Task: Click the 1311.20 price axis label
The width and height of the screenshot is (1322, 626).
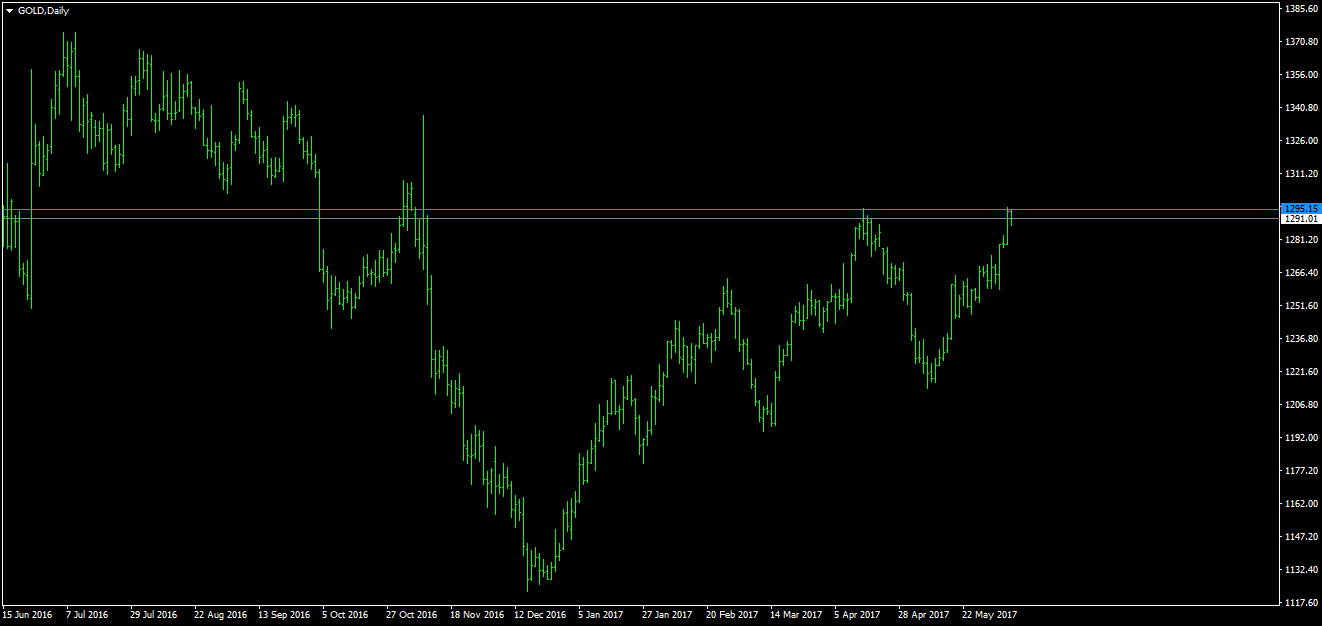Action: coord(1302,174)
